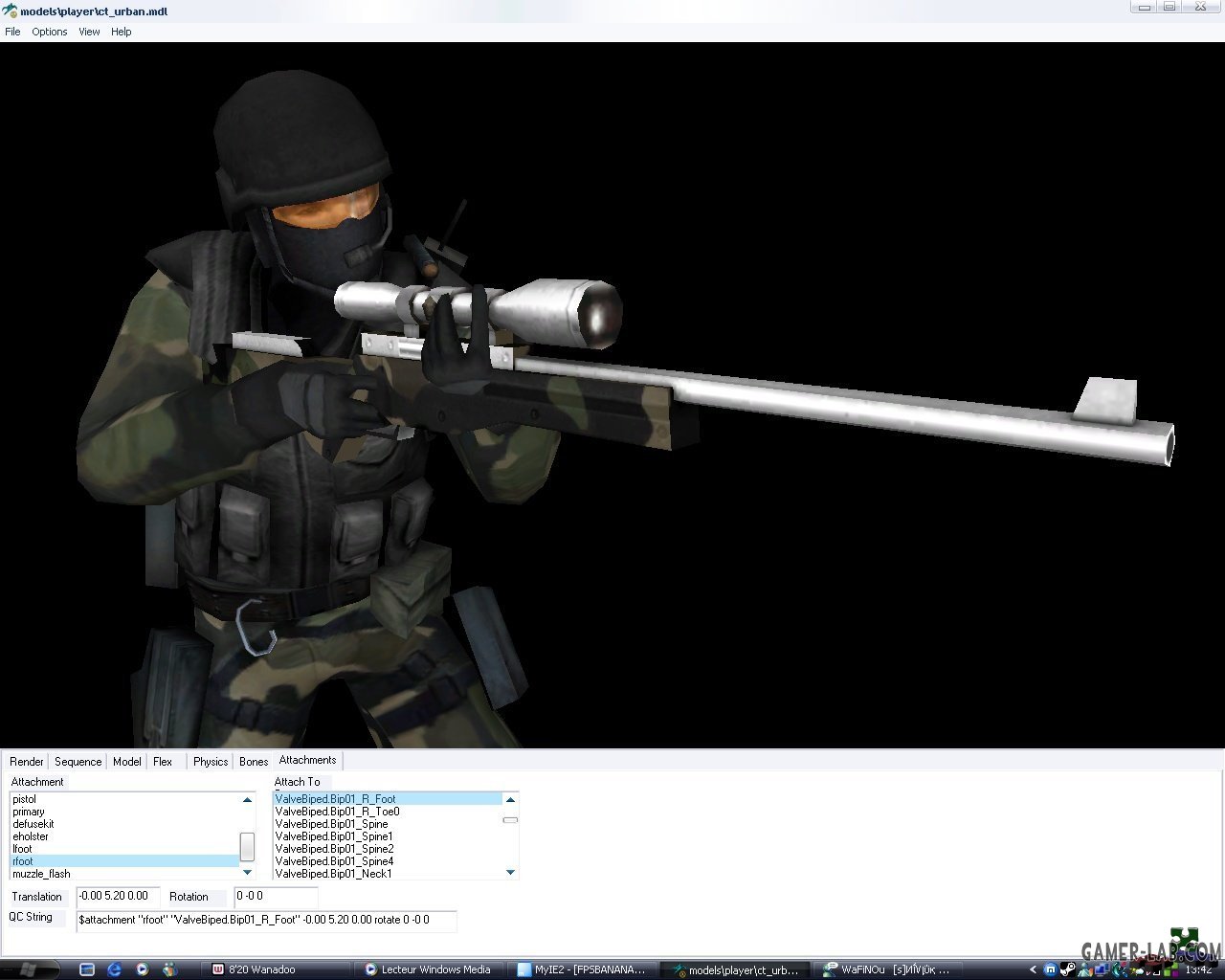The image size is (1225, 980).
Task: Click the model viewer icon in title bar
Action: click(11, 11)
